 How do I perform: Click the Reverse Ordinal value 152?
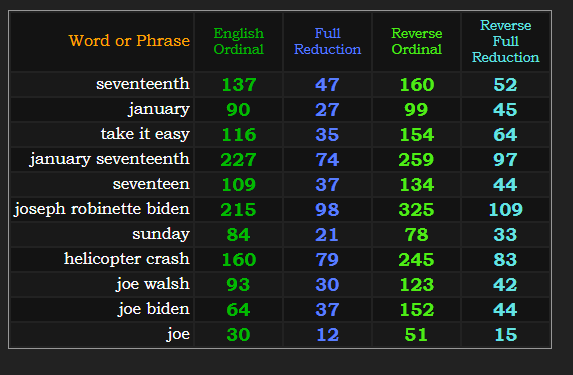(417, 310)
